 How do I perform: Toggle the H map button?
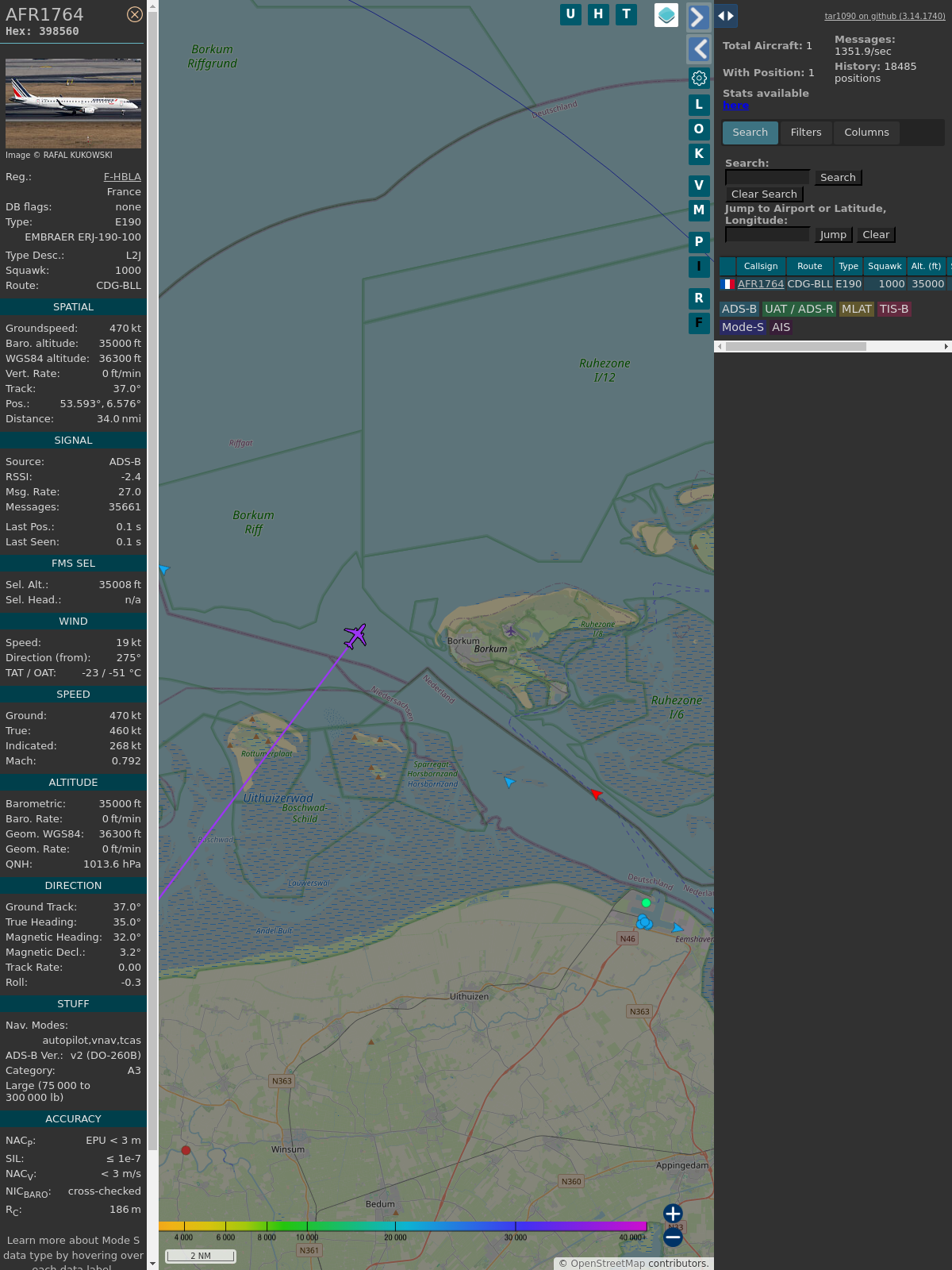(598, 14)
